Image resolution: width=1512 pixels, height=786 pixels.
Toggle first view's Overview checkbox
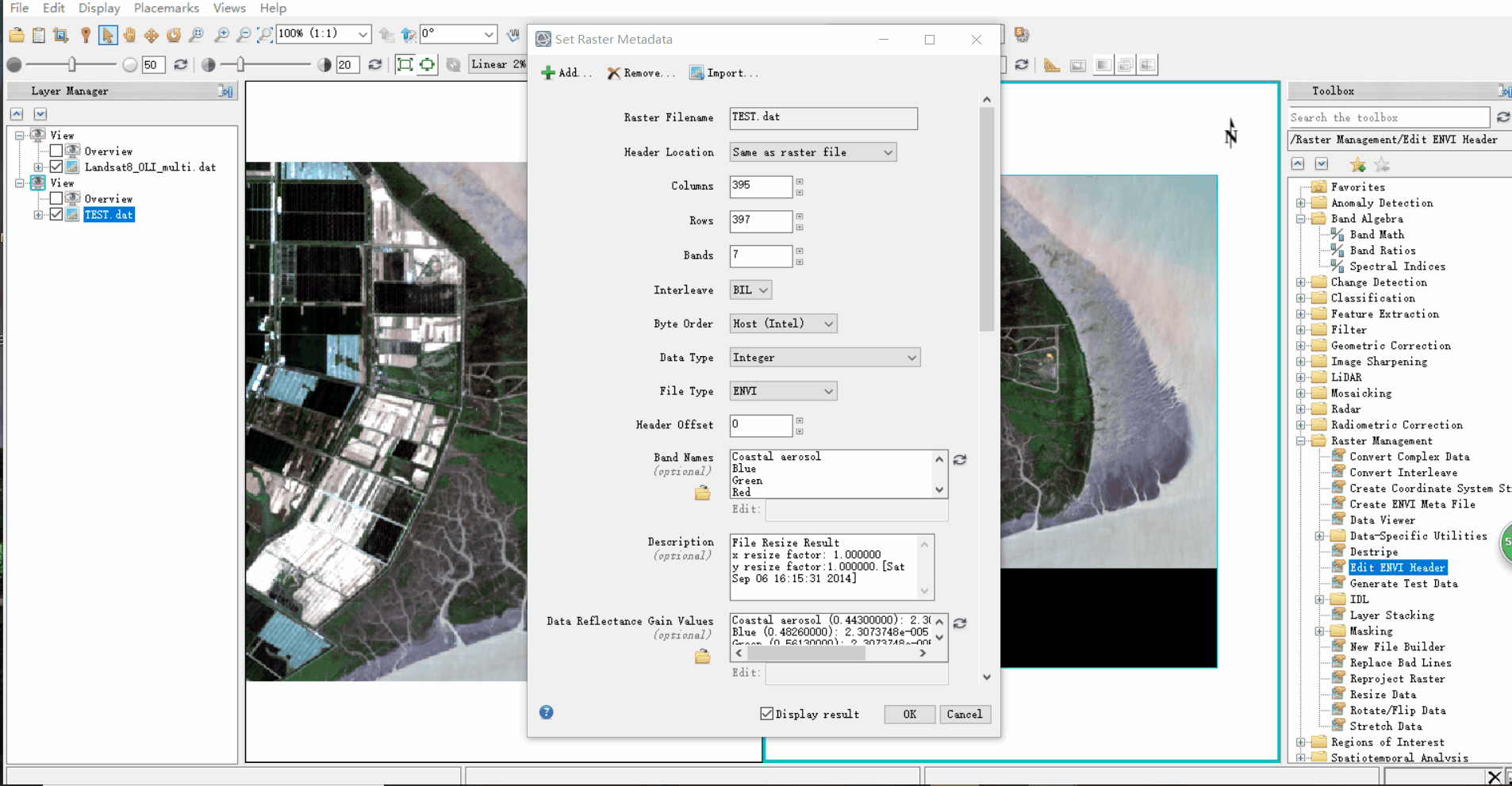click(56, 151)
